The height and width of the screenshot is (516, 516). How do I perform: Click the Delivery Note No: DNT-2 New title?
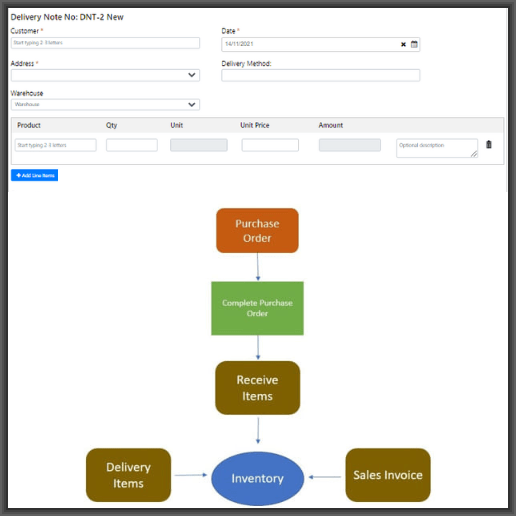pyautogui.click(x=67, y=17)
